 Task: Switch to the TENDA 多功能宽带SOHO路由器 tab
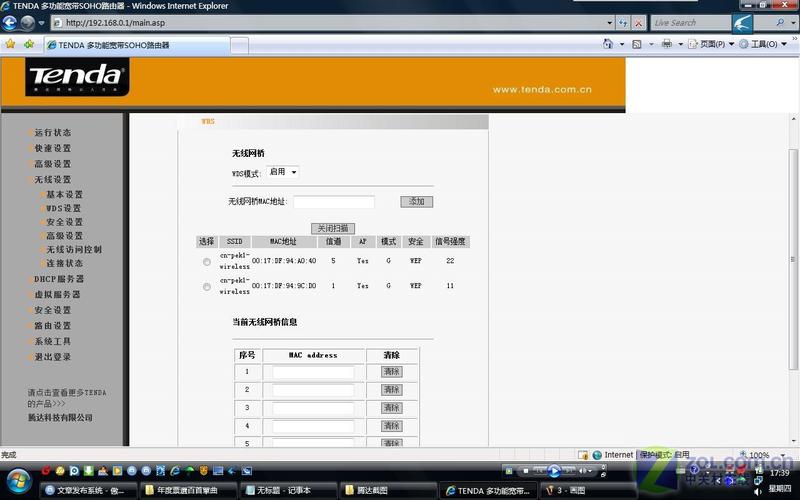137,45
